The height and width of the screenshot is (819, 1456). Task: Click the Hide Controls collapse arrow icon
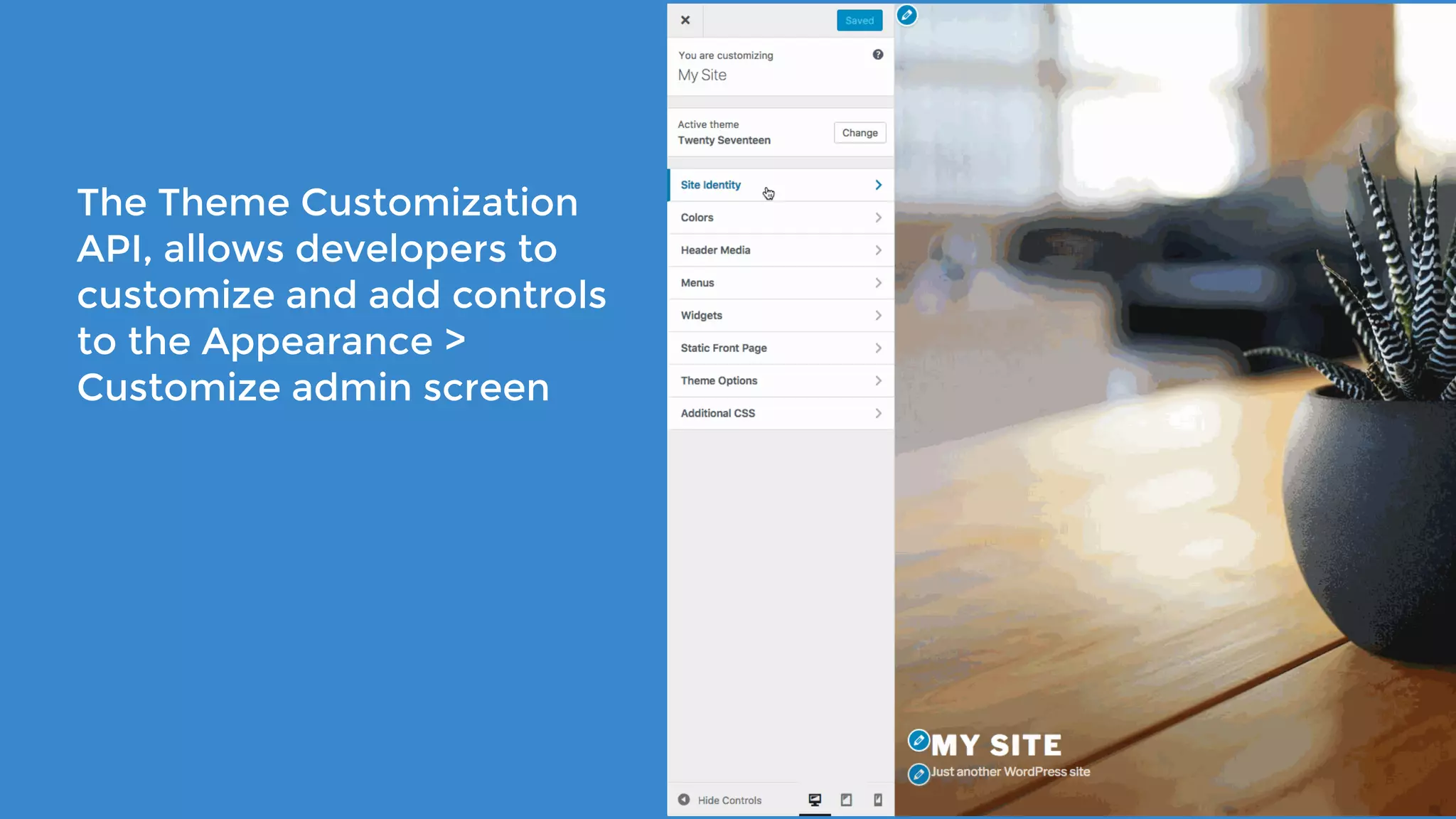click(684, 800)
